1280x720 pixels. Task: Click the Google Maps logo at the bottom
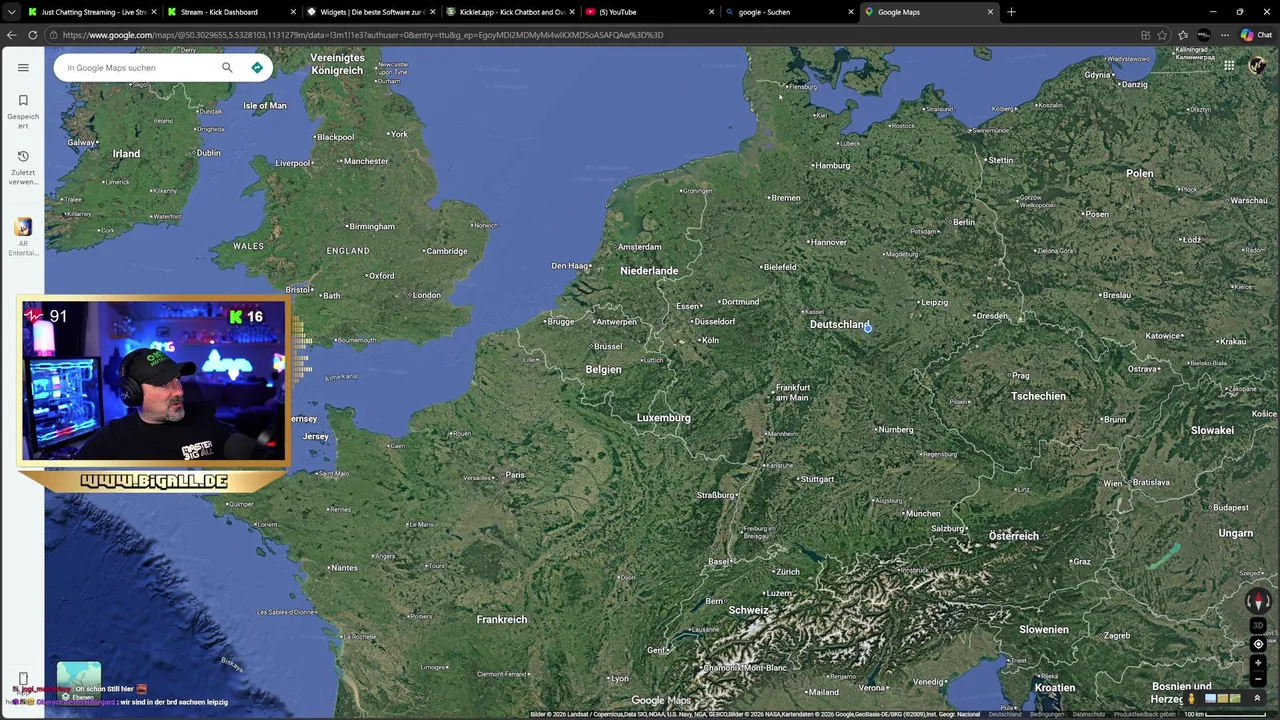click(x=661, y=700)
